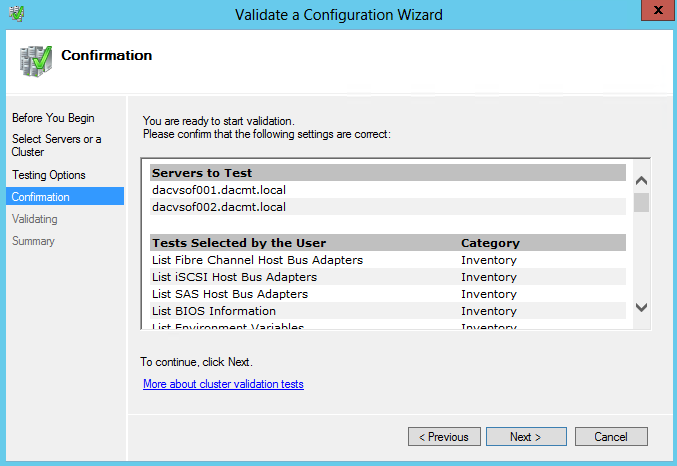Select List Fibre Channel Host Bus Adapters row

388,260
